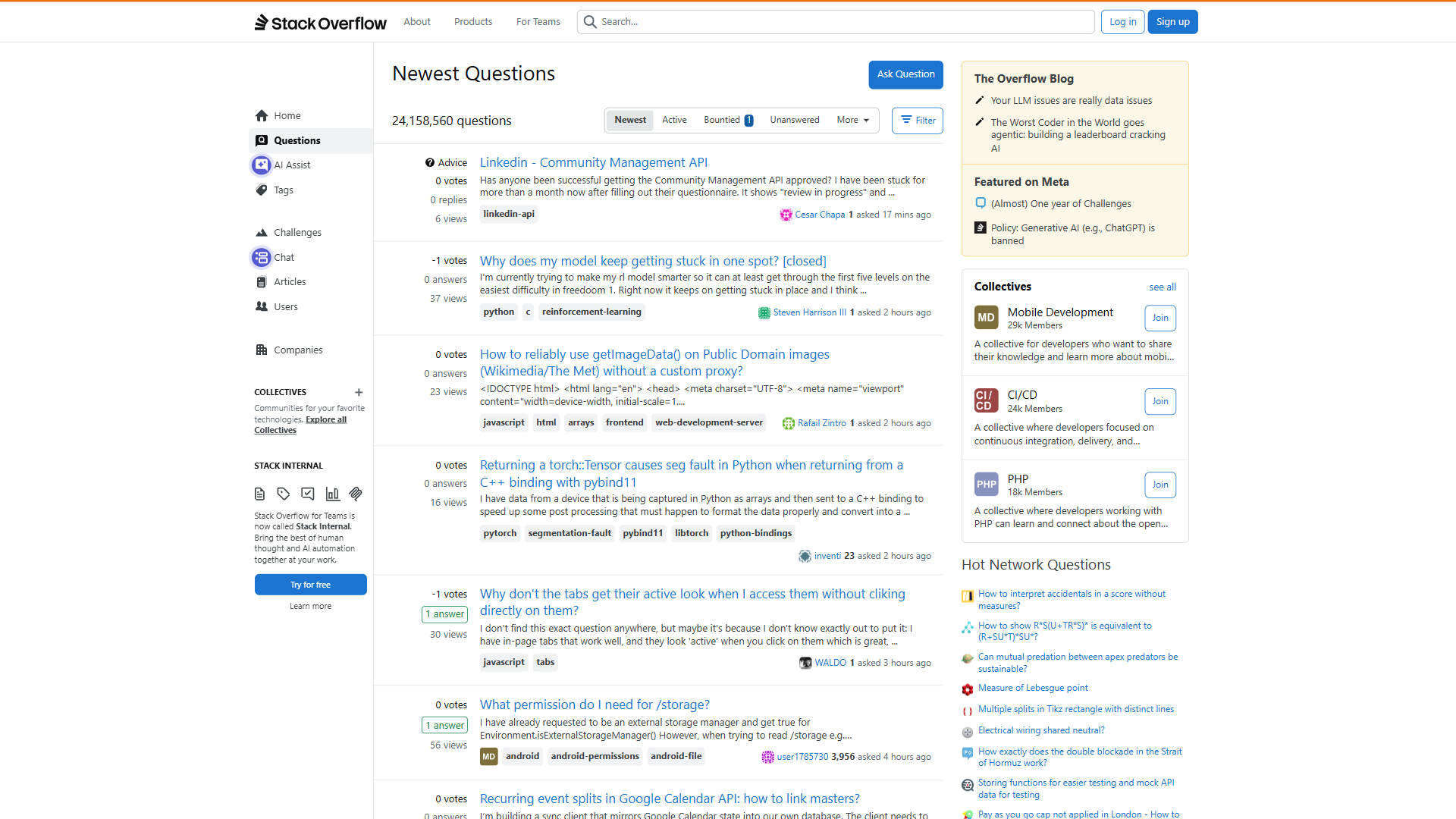
Task: Open the Products menu item
Action: point(473,22)
